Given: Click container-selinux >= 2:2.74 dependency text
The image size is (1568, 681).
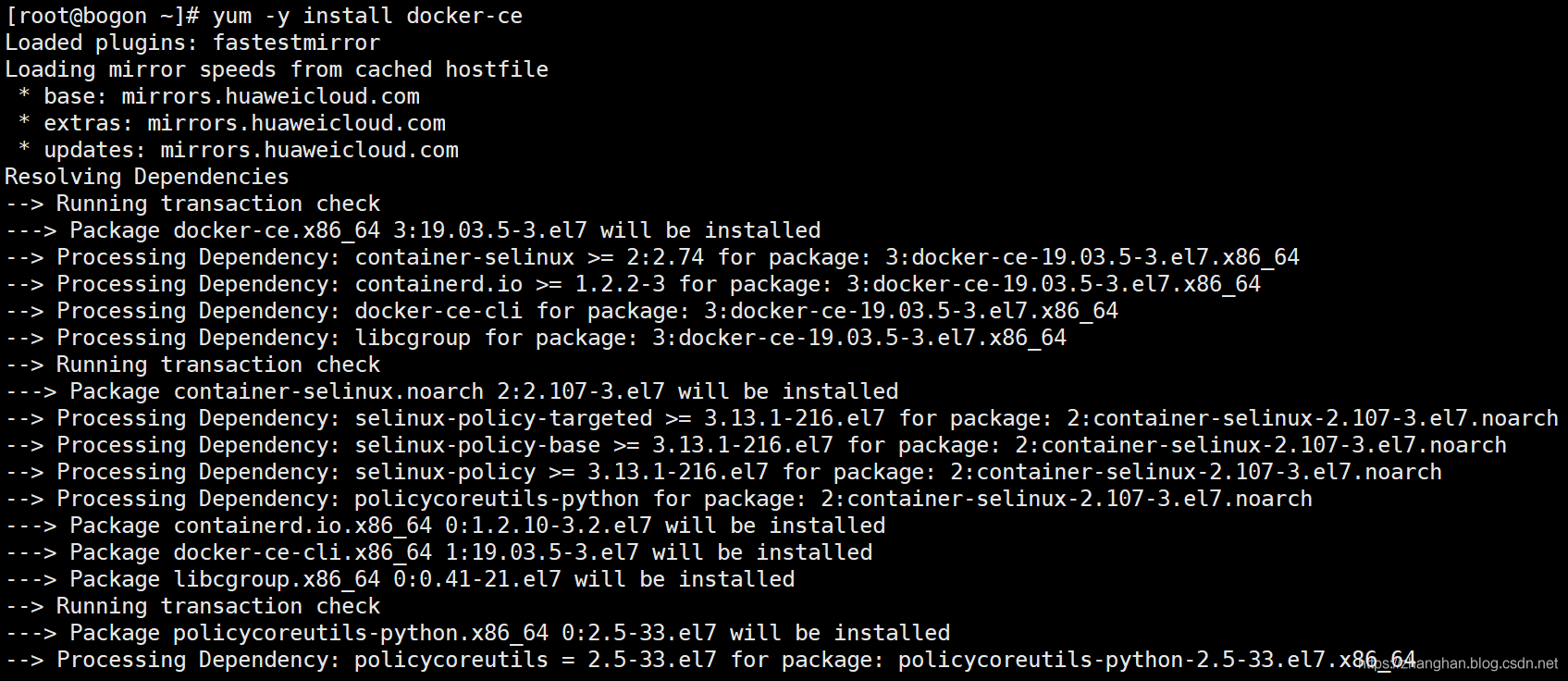Looking at the screenshot, I should click(529, 257).
